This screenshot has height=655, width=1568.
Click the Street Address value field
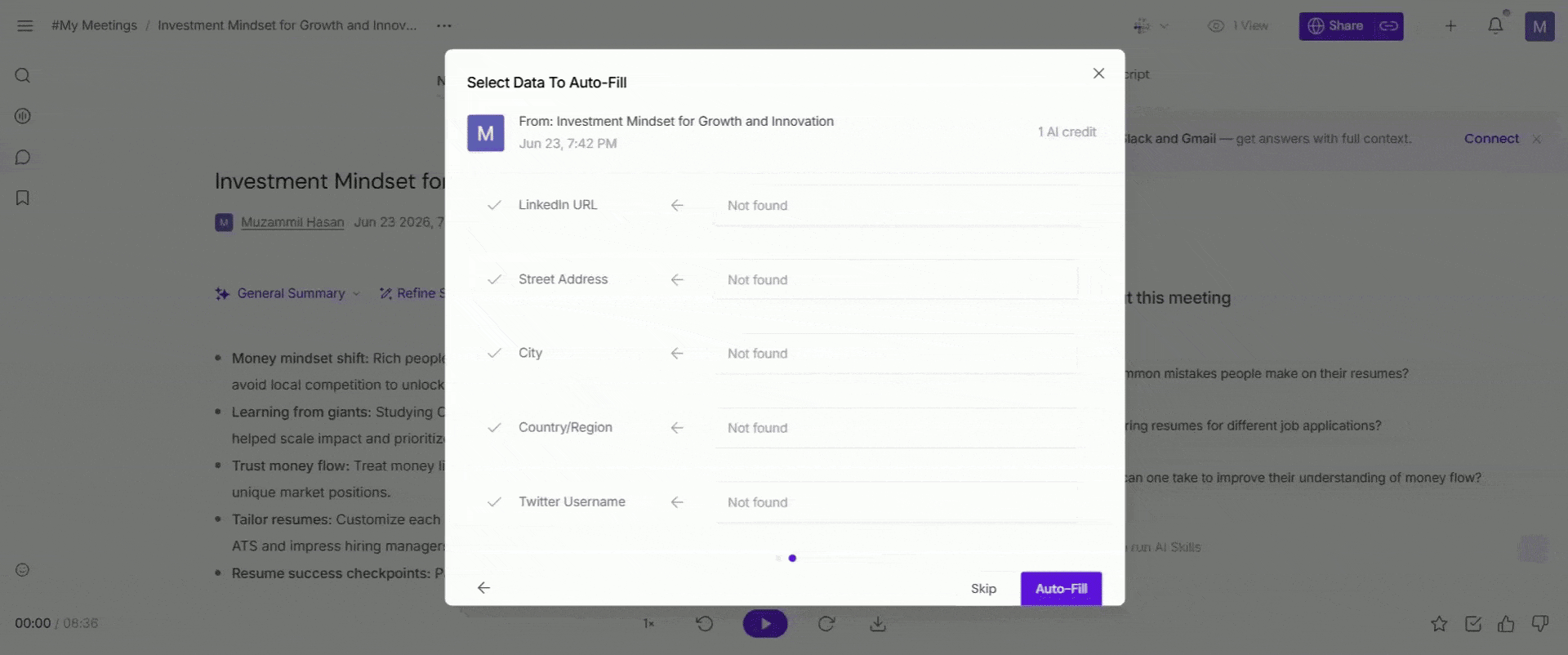(x=896, y=279)
